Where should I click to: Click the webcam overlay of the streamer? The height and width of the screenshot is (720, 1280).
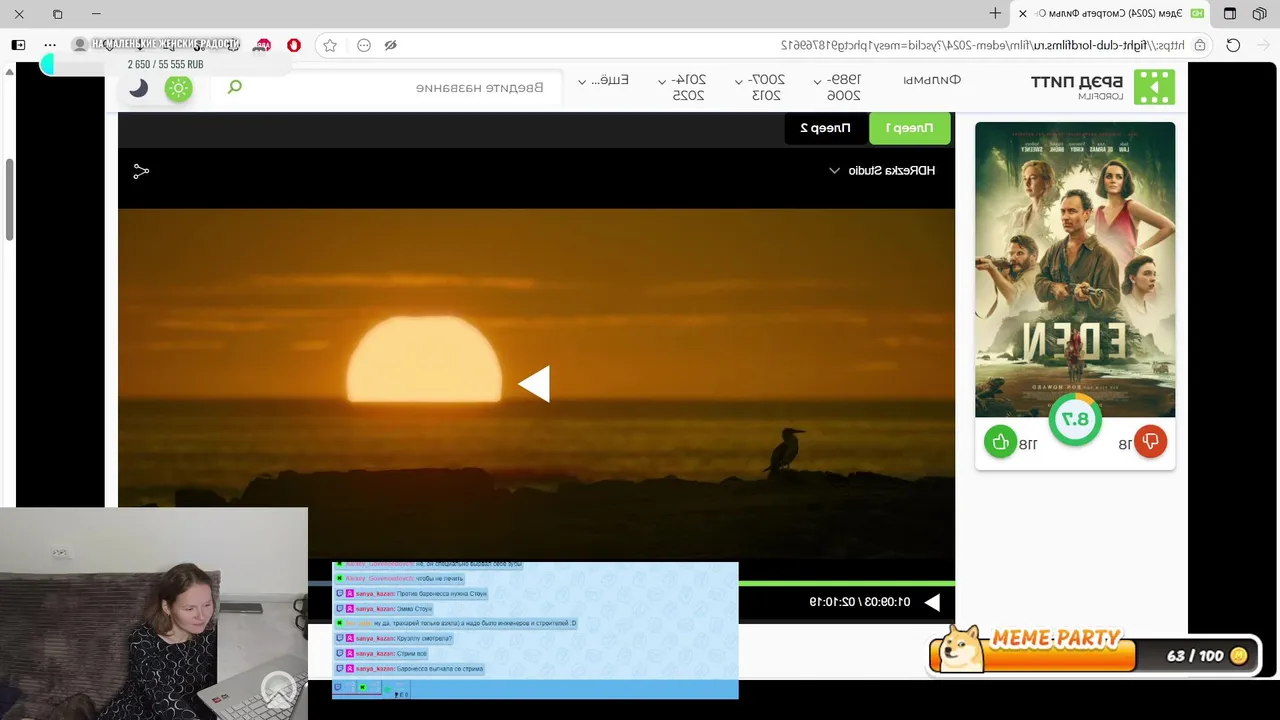[x=154, y=614]
